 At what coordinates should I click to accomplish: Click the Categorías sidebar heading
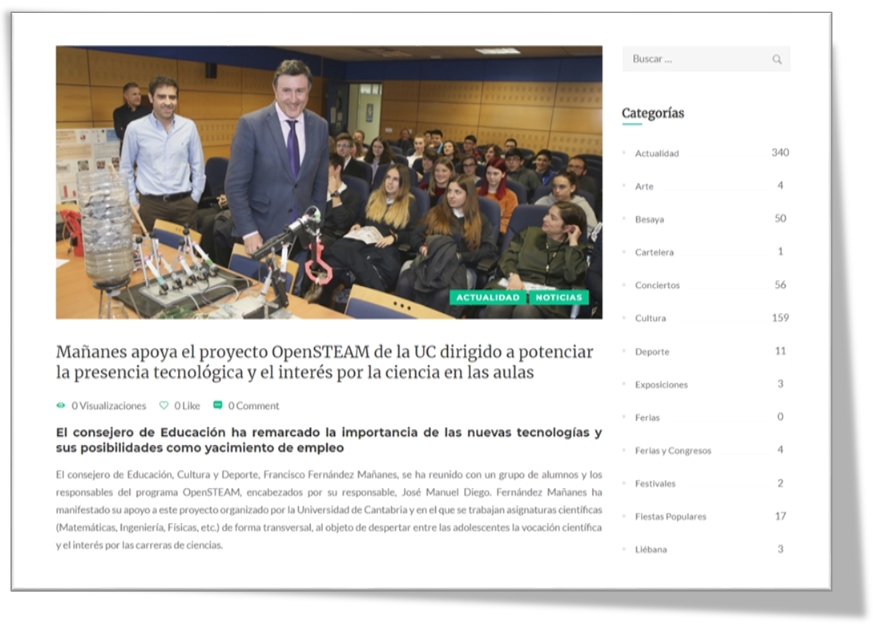point(653,113)
